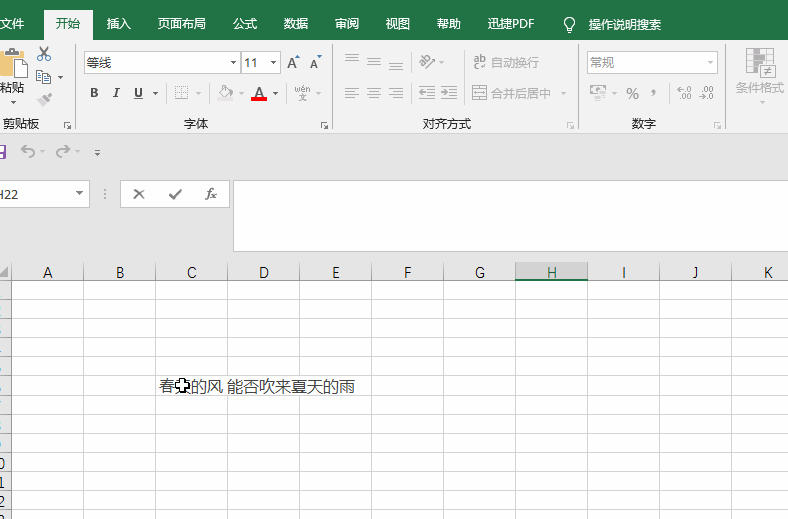788x519 pixels.
Task: Align text left
Action: coord(352,93)
